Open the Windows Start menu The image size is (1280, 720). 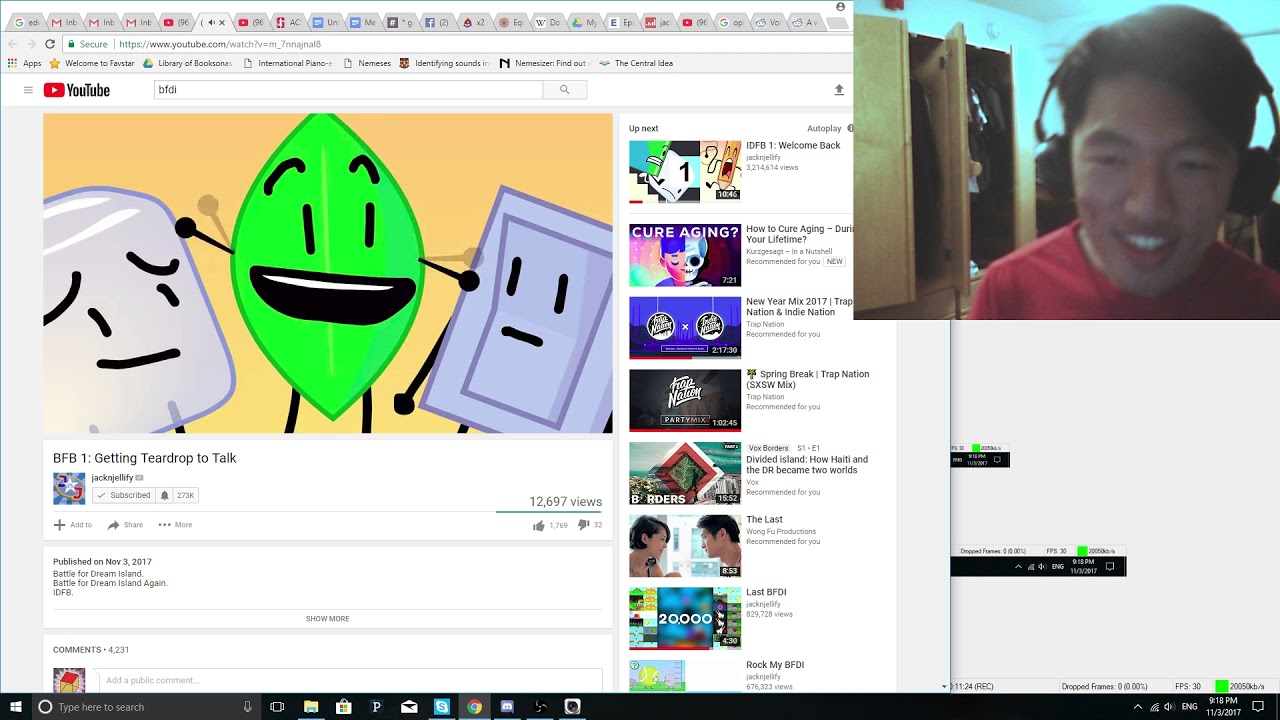click(x=15, y=707)
